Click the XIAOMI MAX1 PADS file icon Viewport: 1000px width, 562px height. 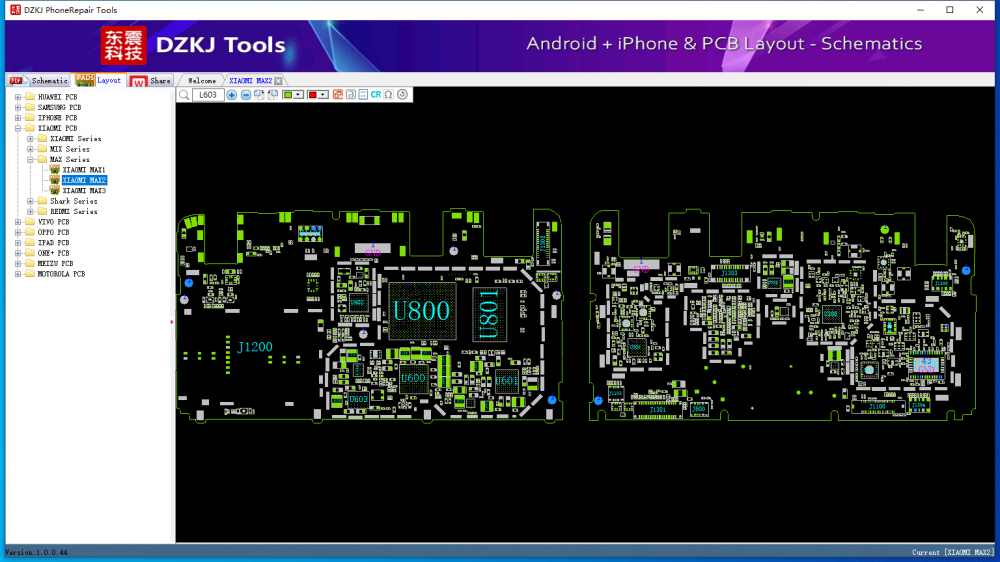[x=54, y=170]
